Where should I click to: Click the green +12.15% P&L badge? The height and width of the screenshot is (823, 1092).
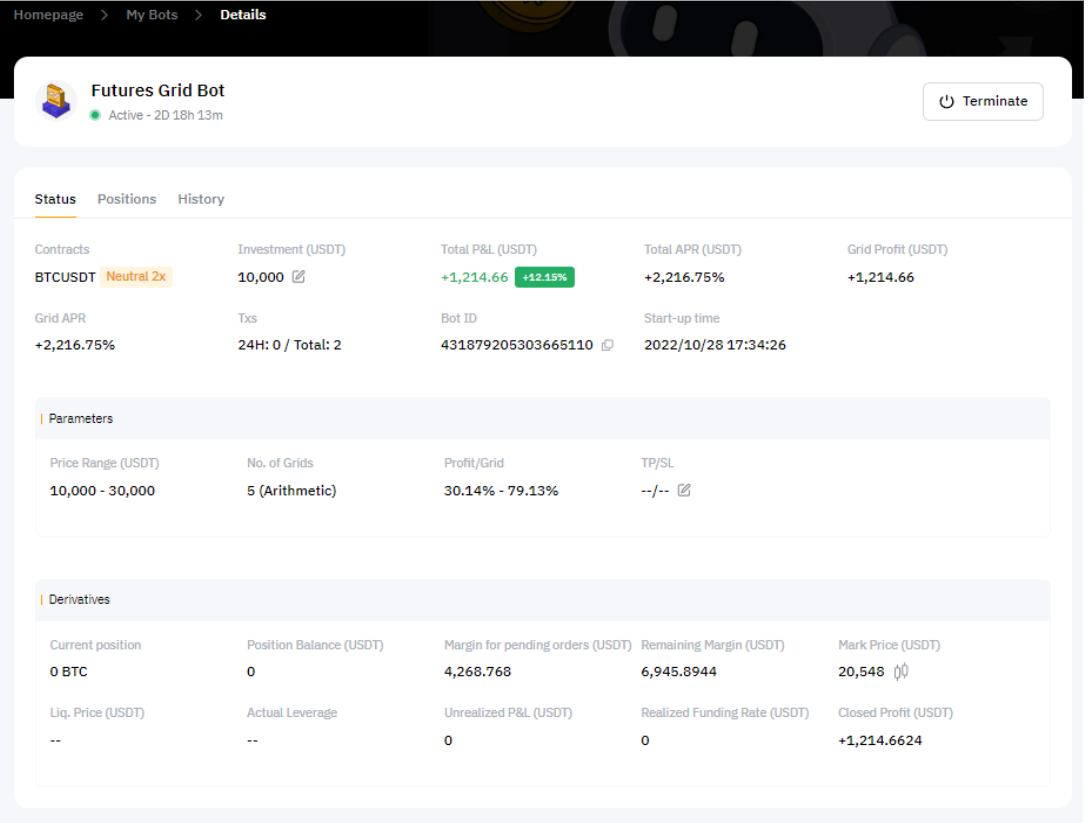coord(544,277)
